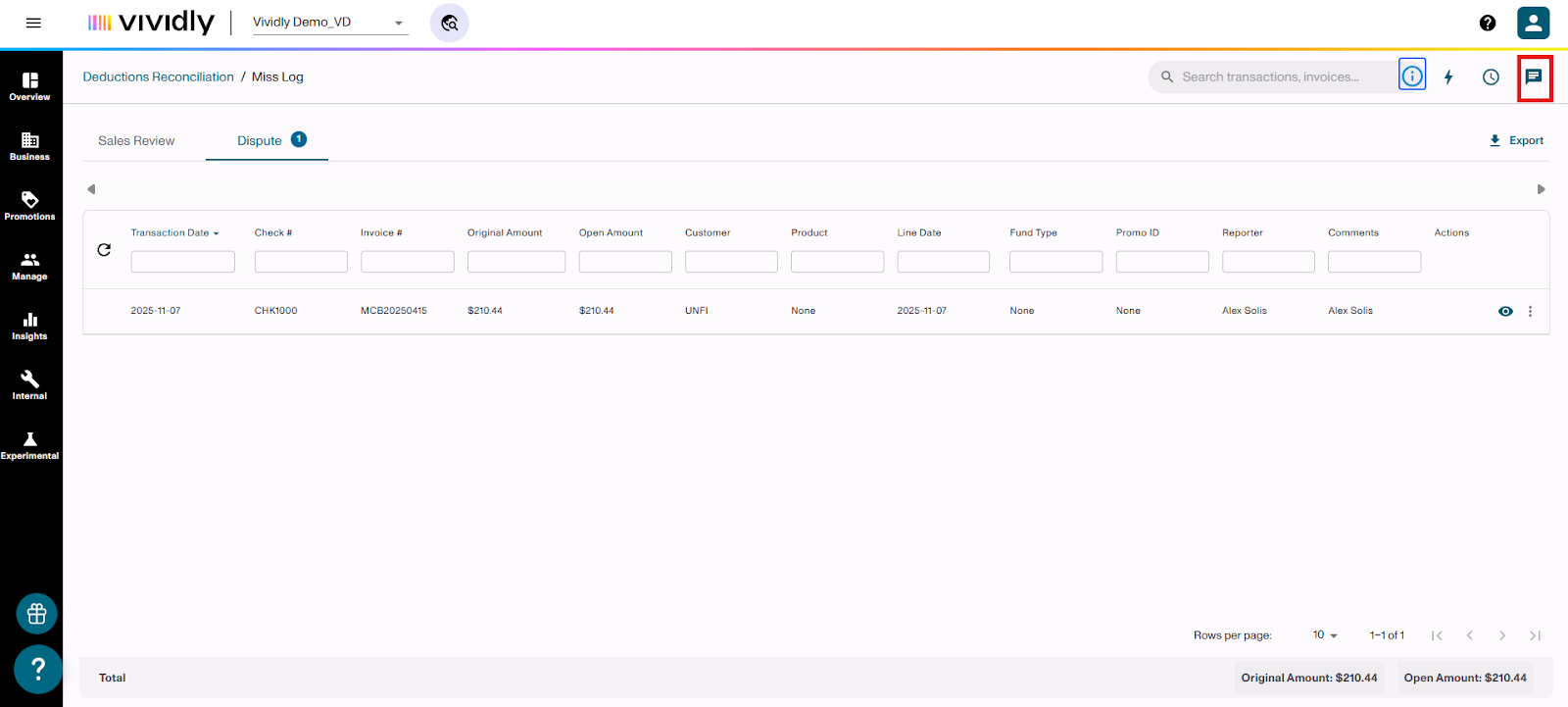Open the hamburger navigation menu
This screenshot has height=707, width=1568.
tap(33, 23)
